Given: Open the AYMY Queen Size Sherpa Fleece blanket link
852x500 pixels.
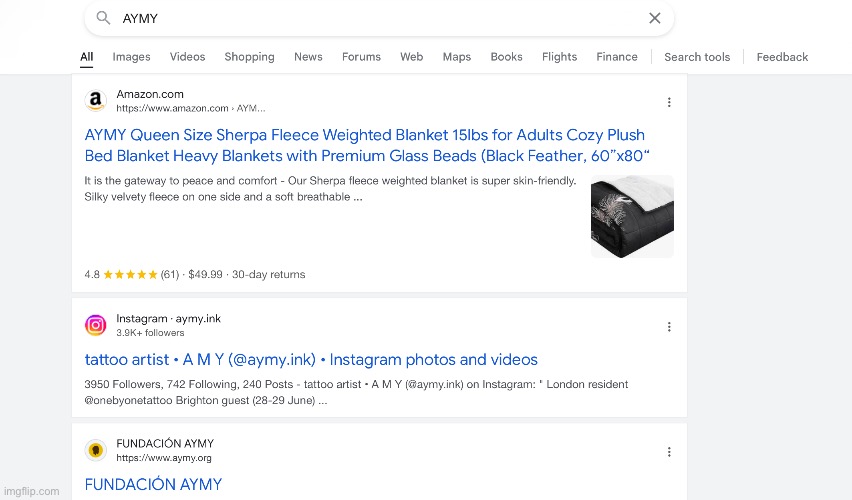Looking at the screenshot, I should tap(367, 145).
